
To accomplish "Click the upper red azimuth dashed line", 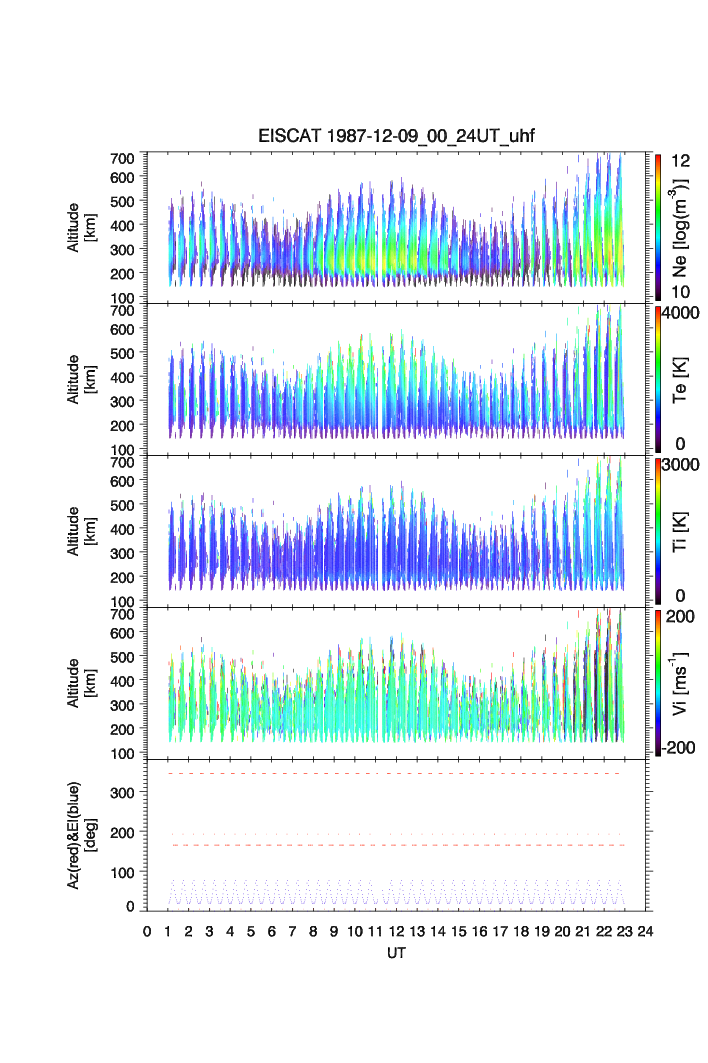I will (396, 774).
